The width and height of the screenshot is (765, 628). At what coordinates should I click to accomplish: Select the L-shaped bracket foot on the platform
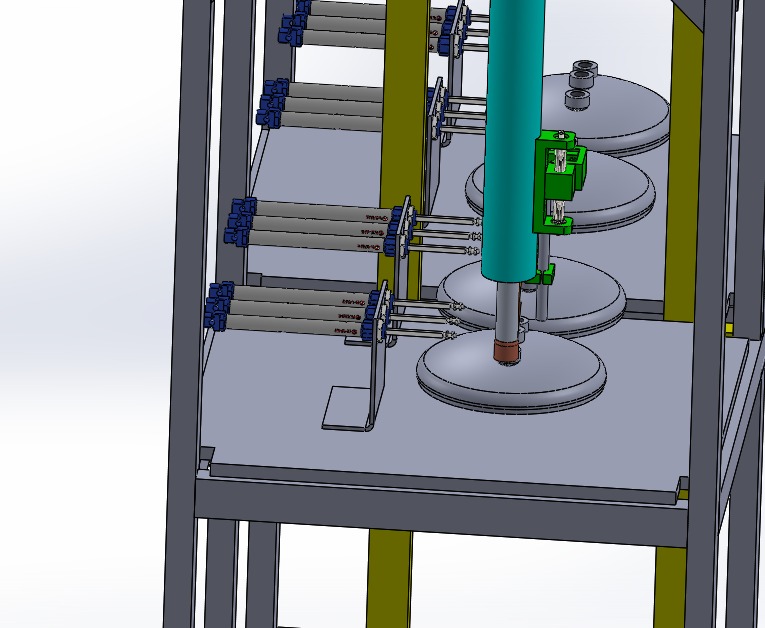(x=345, y=410)
